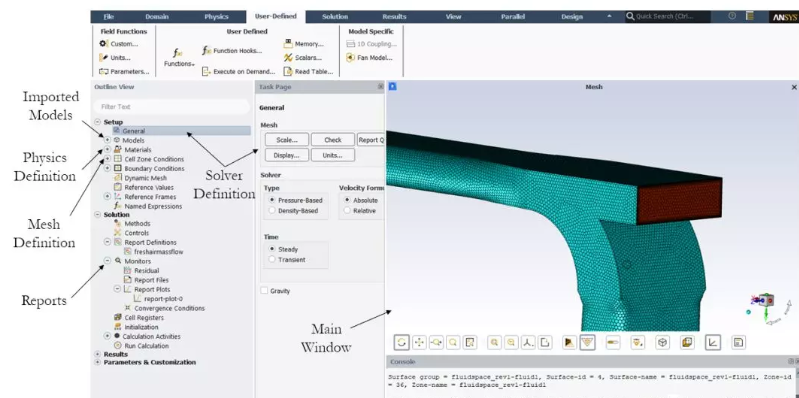Switch to the Parallel ribbon tab
The width and height of the screenshot is (799, 398).
[x=513, y=16]
